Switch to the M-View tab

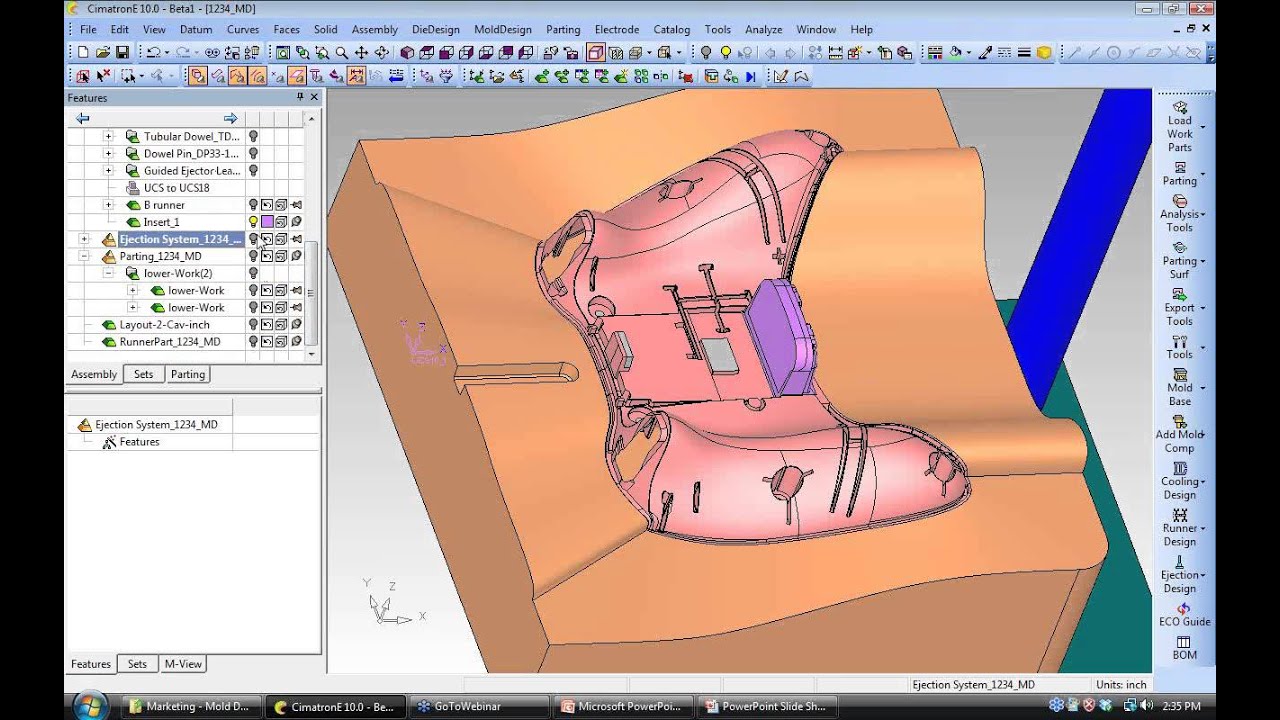(x=183, y=664)
